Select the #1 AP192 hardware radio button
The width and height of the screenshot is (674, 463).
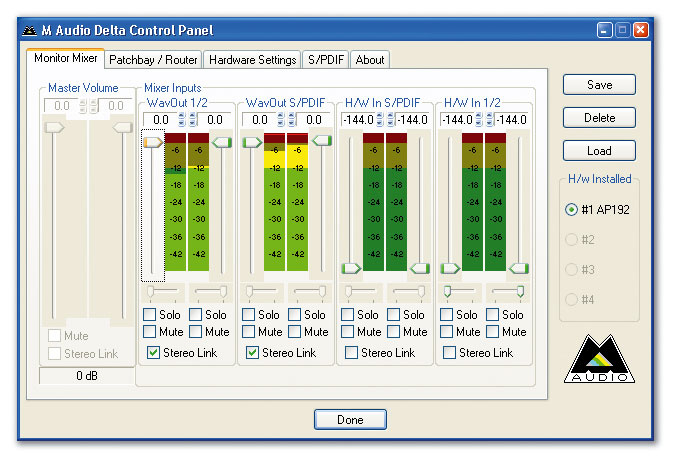click(x=571, y=210)
